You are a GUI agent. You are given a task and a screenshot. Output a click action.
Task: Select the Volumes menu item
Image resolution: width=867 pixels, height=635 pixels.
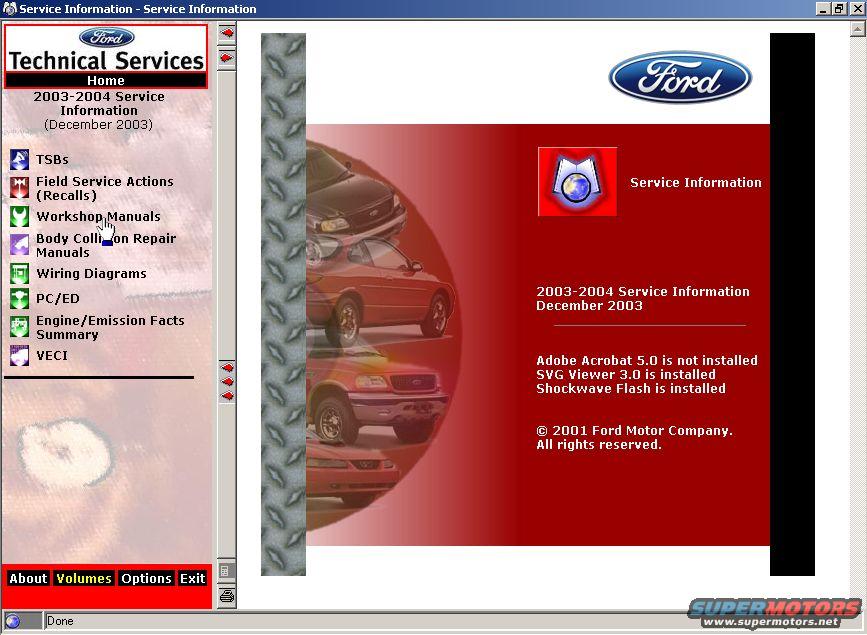[84, 578]
